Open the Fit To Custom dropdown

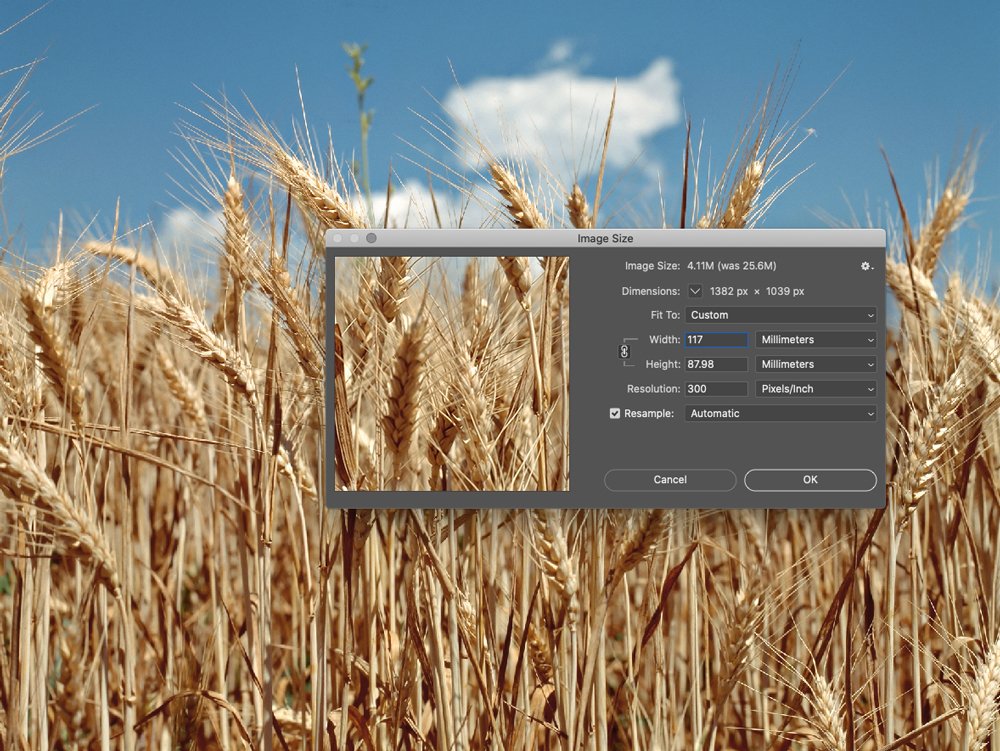coord(781,315)
